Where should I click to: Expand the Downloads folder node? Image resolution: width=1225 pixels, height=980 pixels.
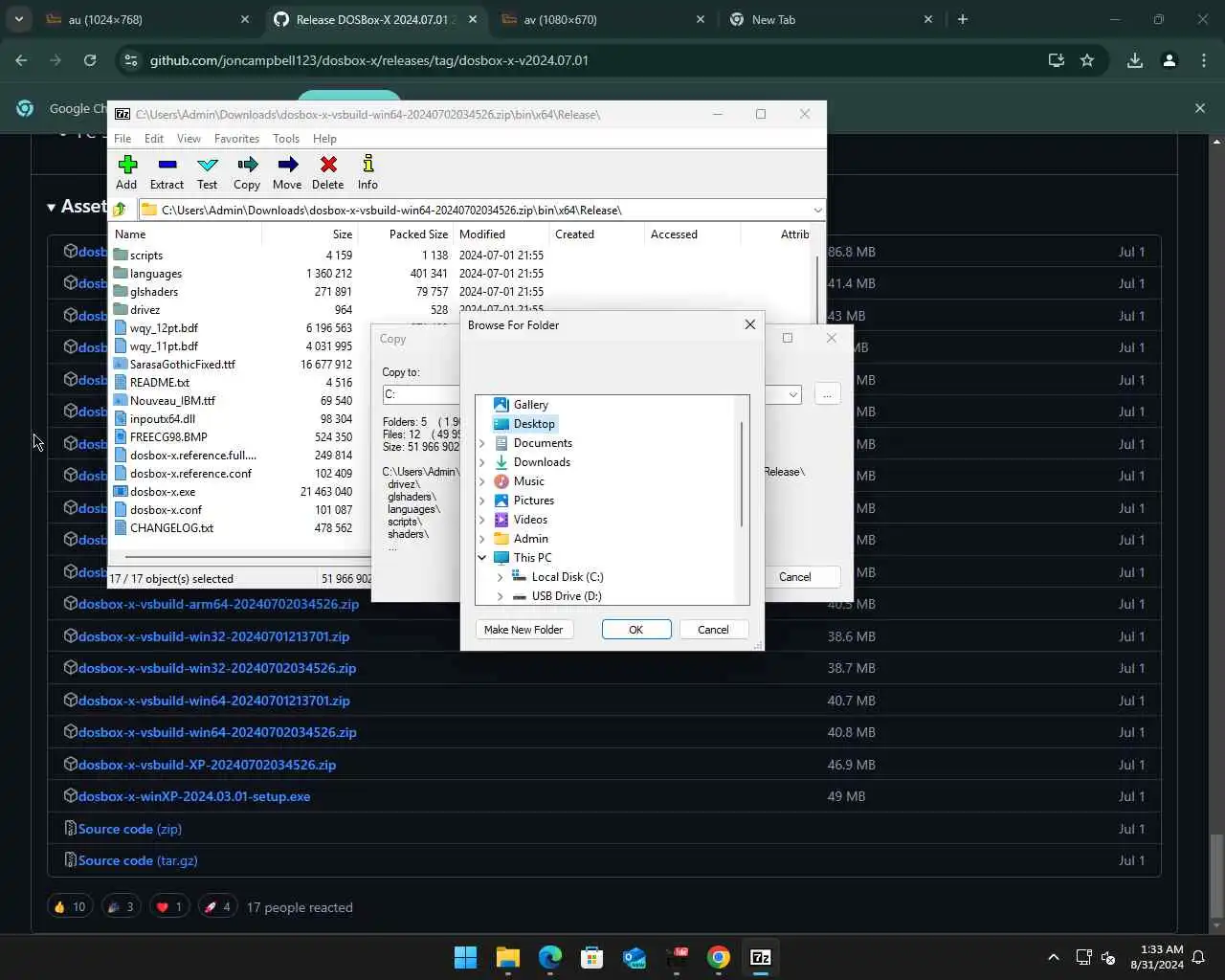point(482,462)
